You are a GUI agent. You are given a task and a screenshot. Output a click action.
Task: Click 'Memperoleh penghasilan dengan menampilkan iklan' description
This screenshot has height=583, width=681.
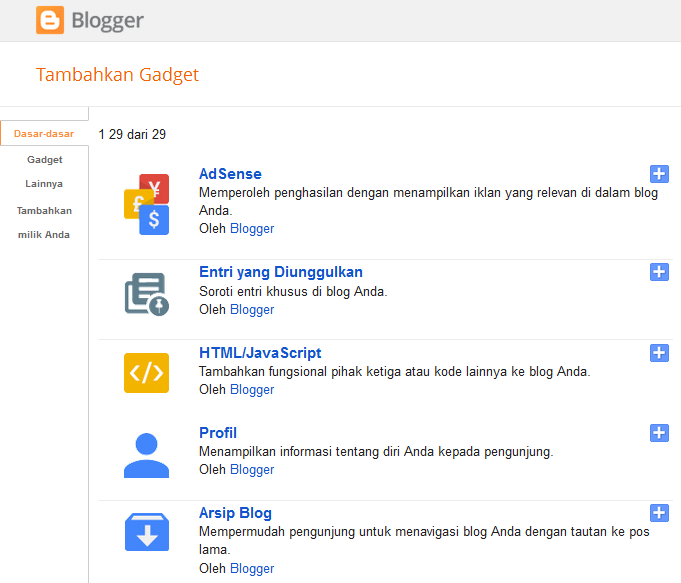click(x=428, y=201)
